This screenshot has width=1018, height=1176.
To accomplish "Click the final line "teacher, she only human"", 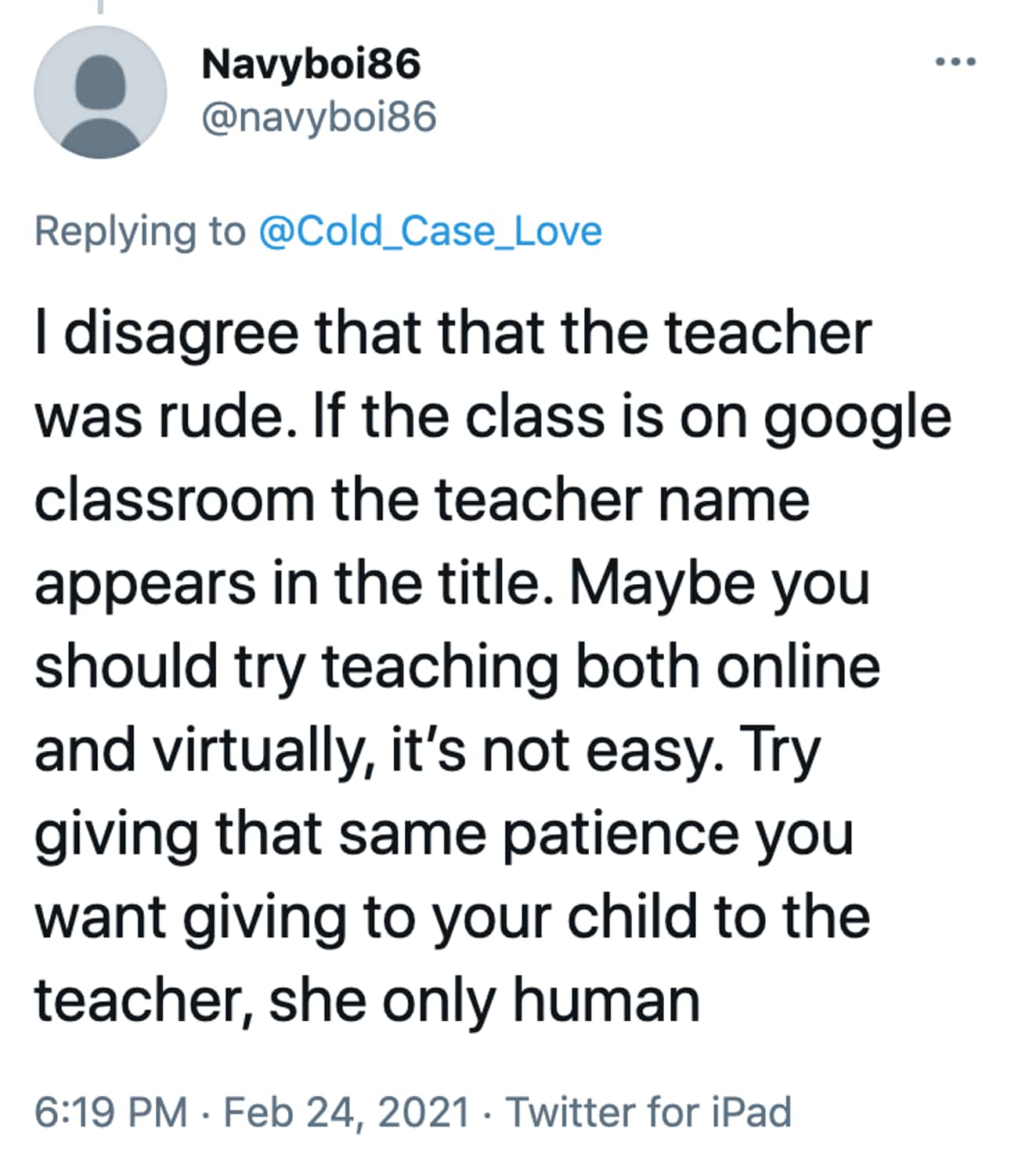I will click(x=367, y=1002).
